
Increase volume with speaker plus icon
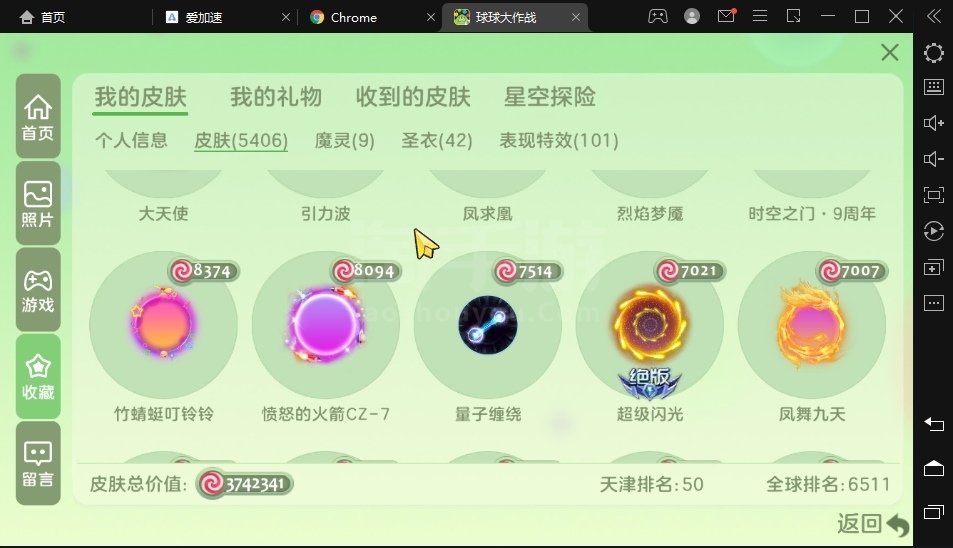point(934,123)
